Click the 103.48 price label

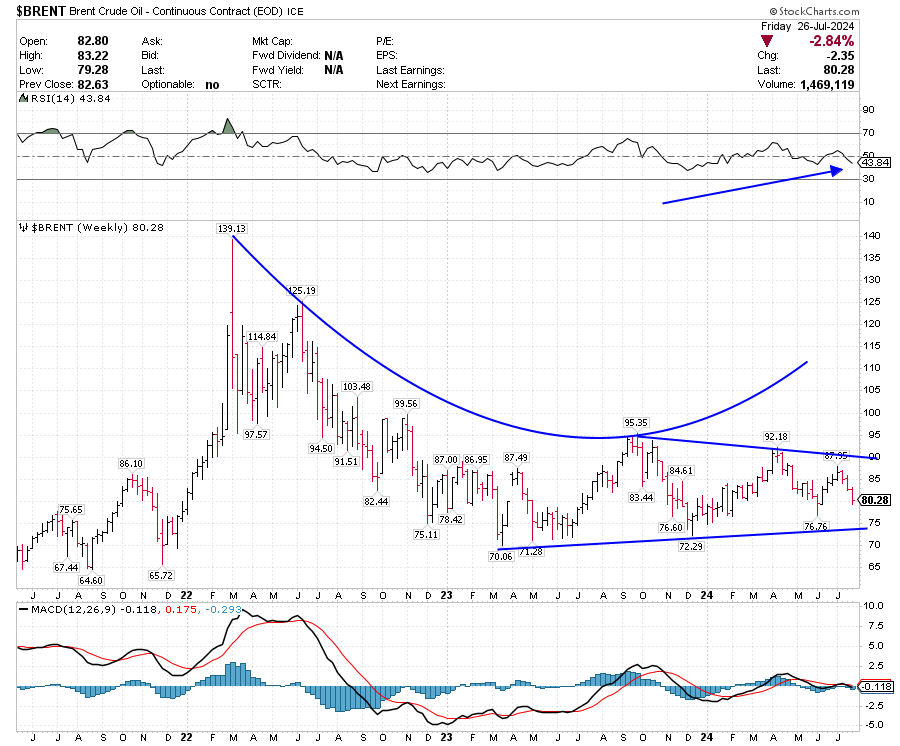(357, 387)
